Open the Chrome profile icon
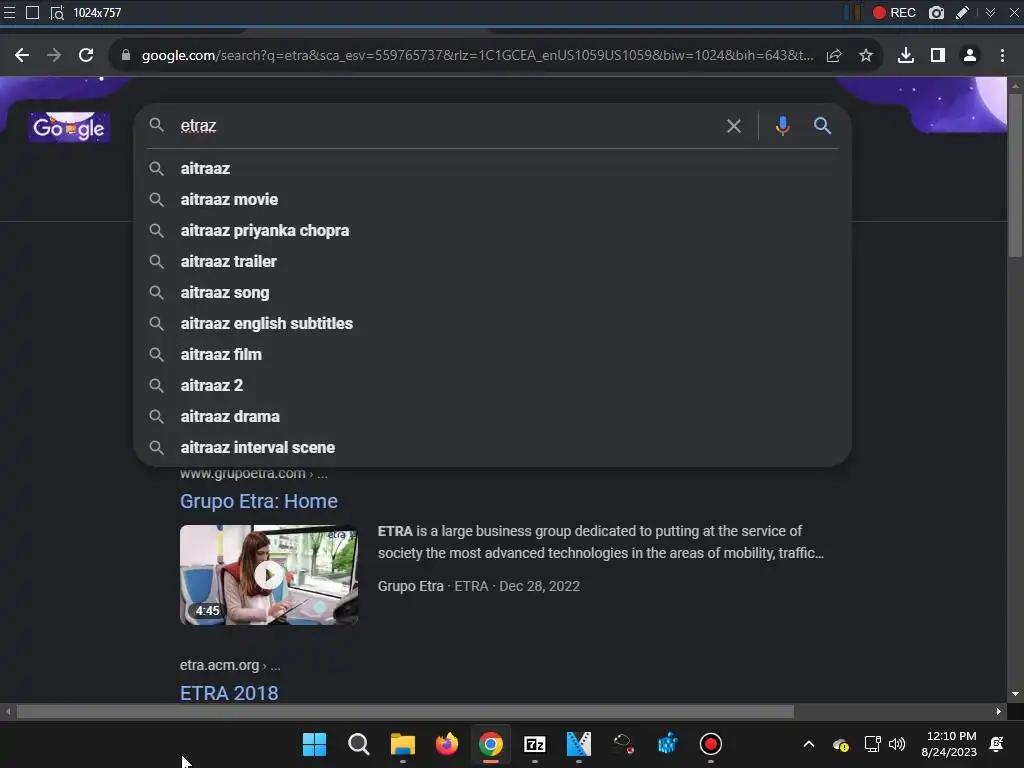This screenshot has width=1024, height=768. pyautogui.click(x=970, y=56)
